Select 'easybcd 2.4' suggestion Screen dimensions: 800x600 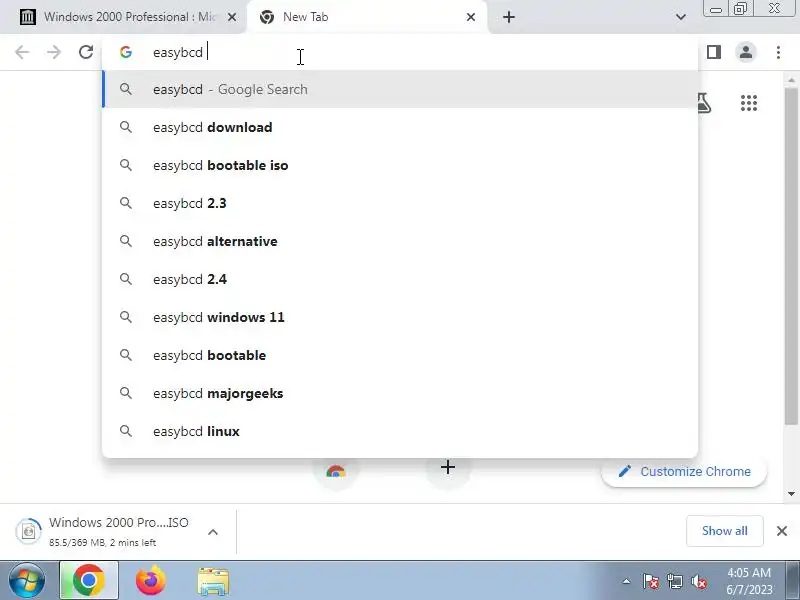pos(400,279)
